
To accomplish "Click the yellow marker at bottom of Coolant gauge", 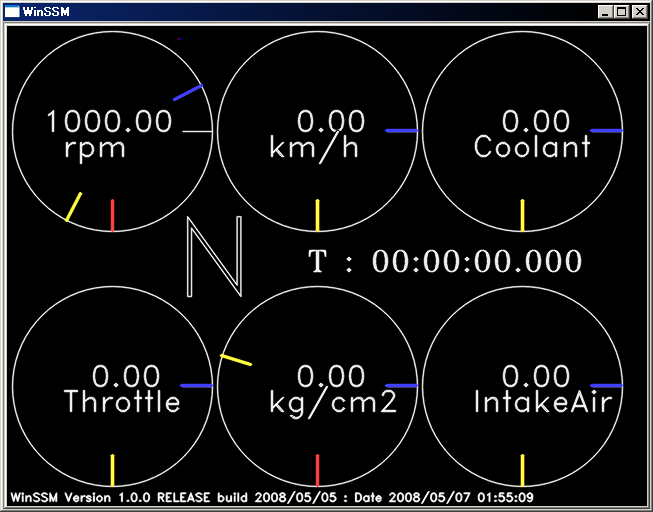I will [522, 215].
